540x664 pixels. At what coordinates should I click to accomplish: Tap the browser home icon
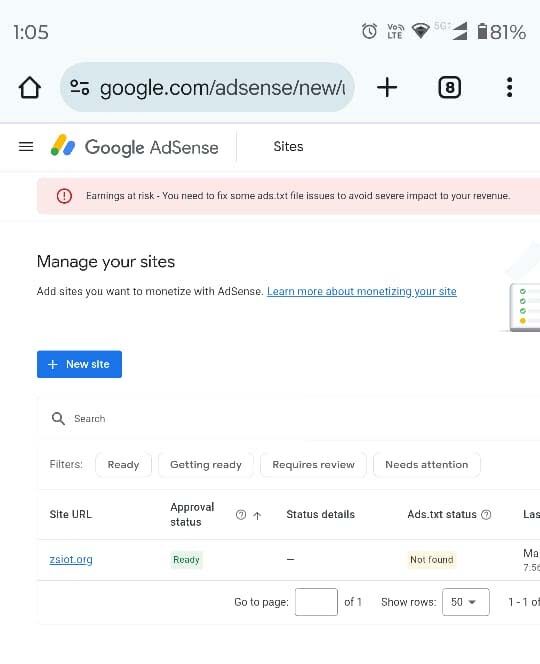[x=30, y=88]
